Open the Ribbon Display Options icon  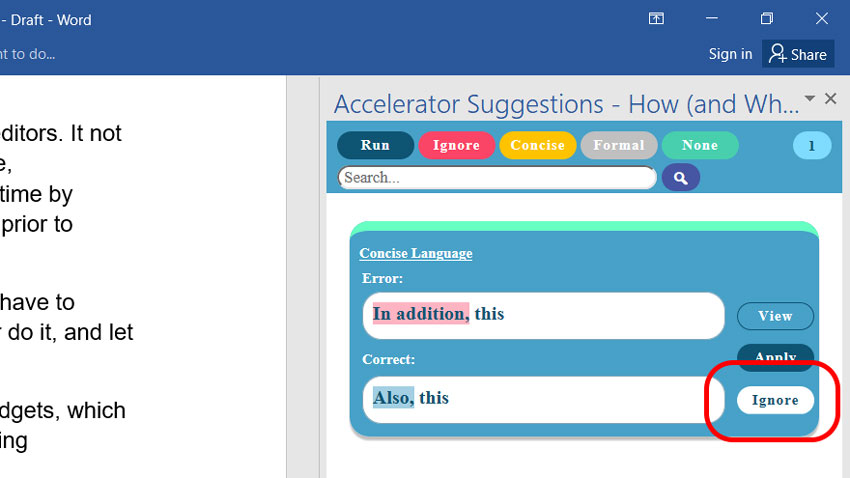tap(656, 19)
